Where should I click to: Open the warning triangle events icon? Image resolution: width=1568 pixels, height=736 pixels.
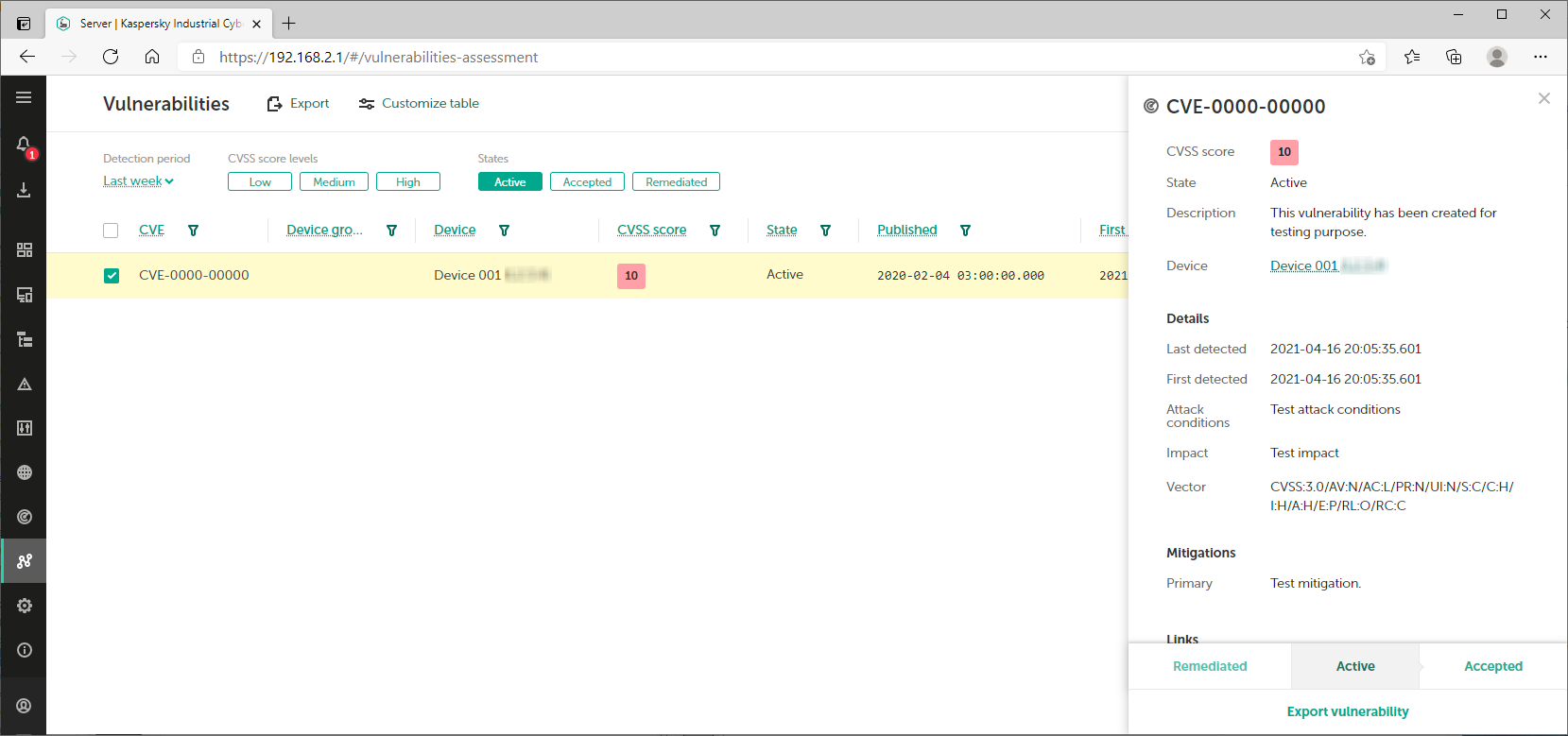[x=24, y=385]
